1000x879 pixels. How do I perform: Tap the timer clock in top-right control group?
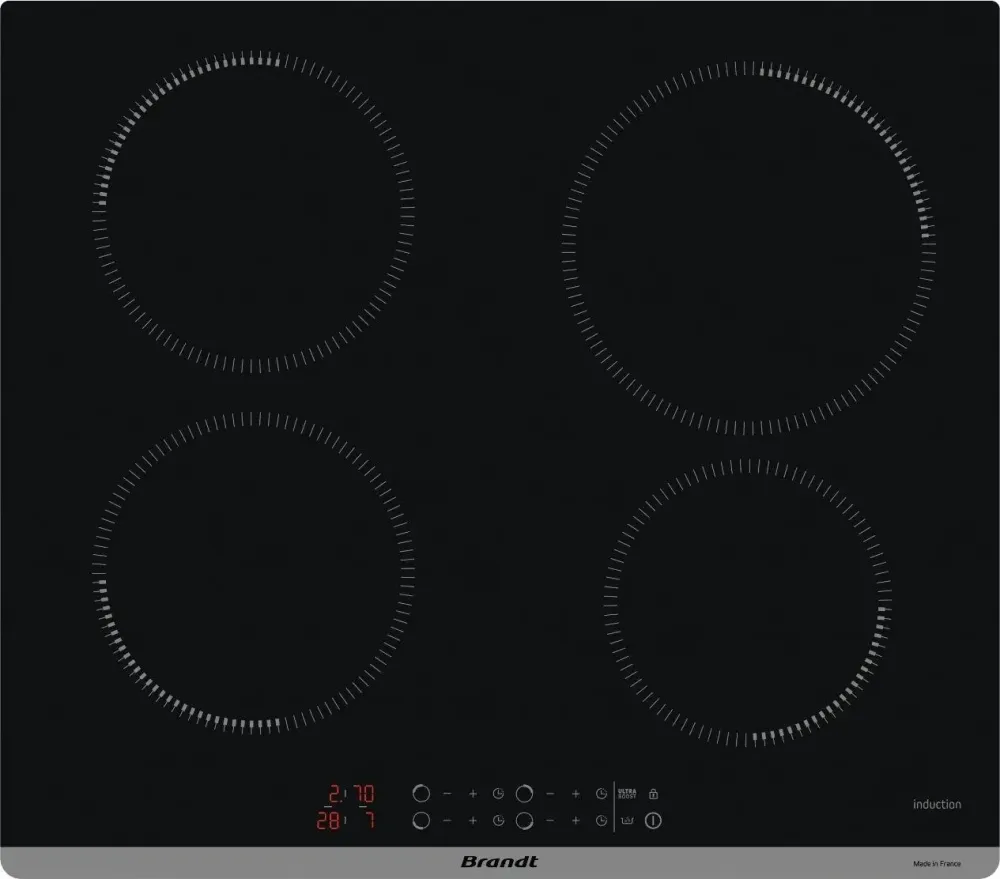click(601, 794)
